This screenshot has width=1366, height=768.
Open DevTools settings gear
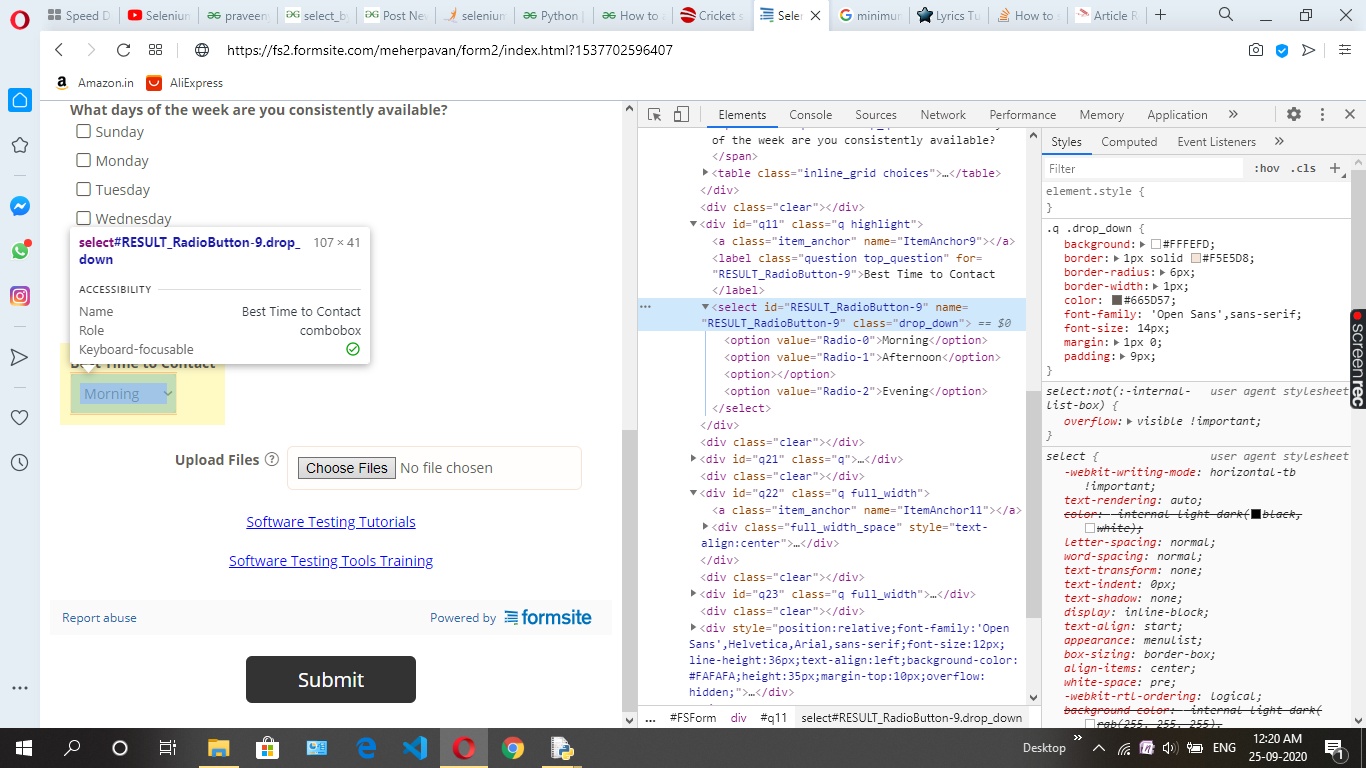coord(1294,115)
